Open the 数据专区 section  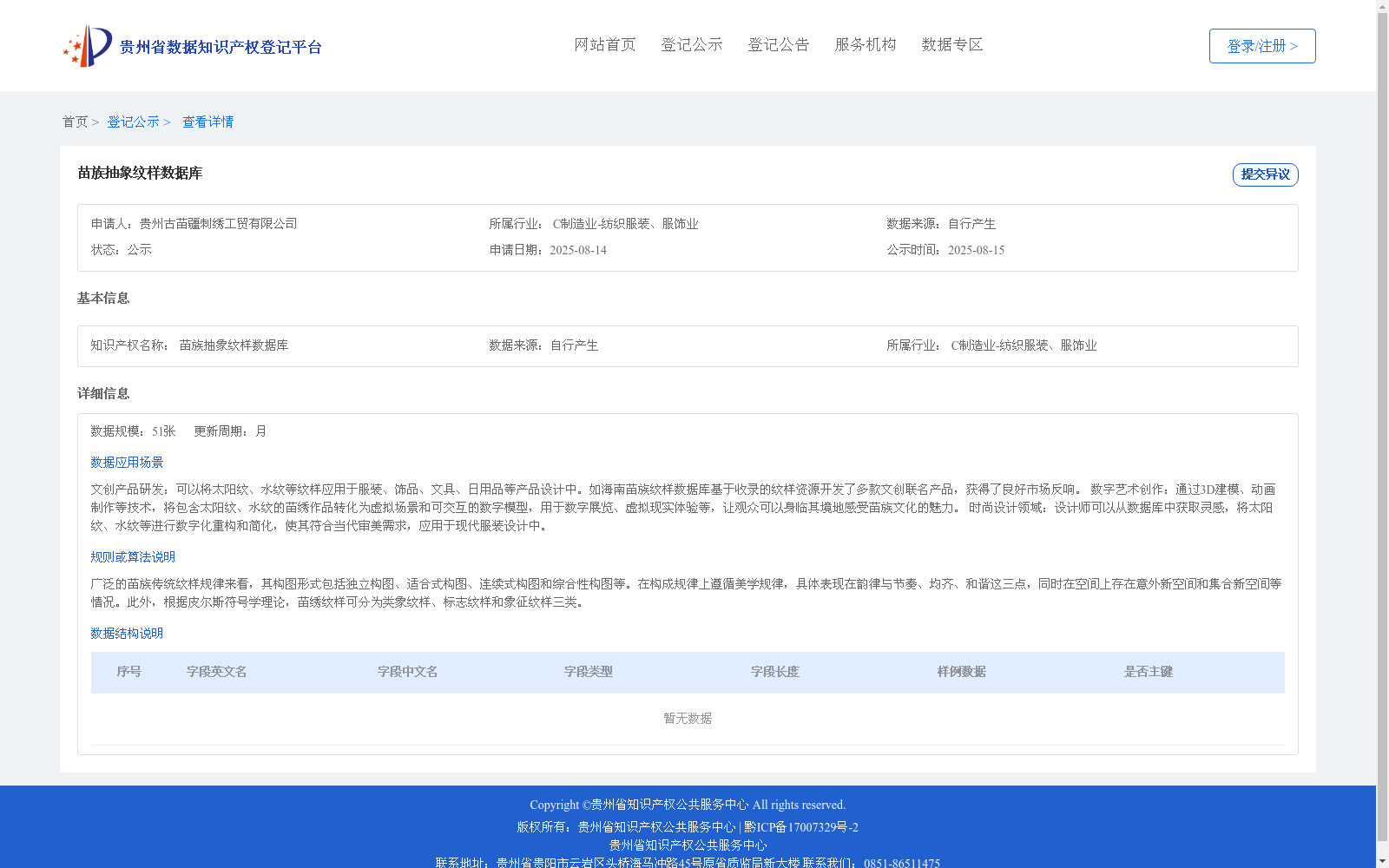tap(951, 44)
